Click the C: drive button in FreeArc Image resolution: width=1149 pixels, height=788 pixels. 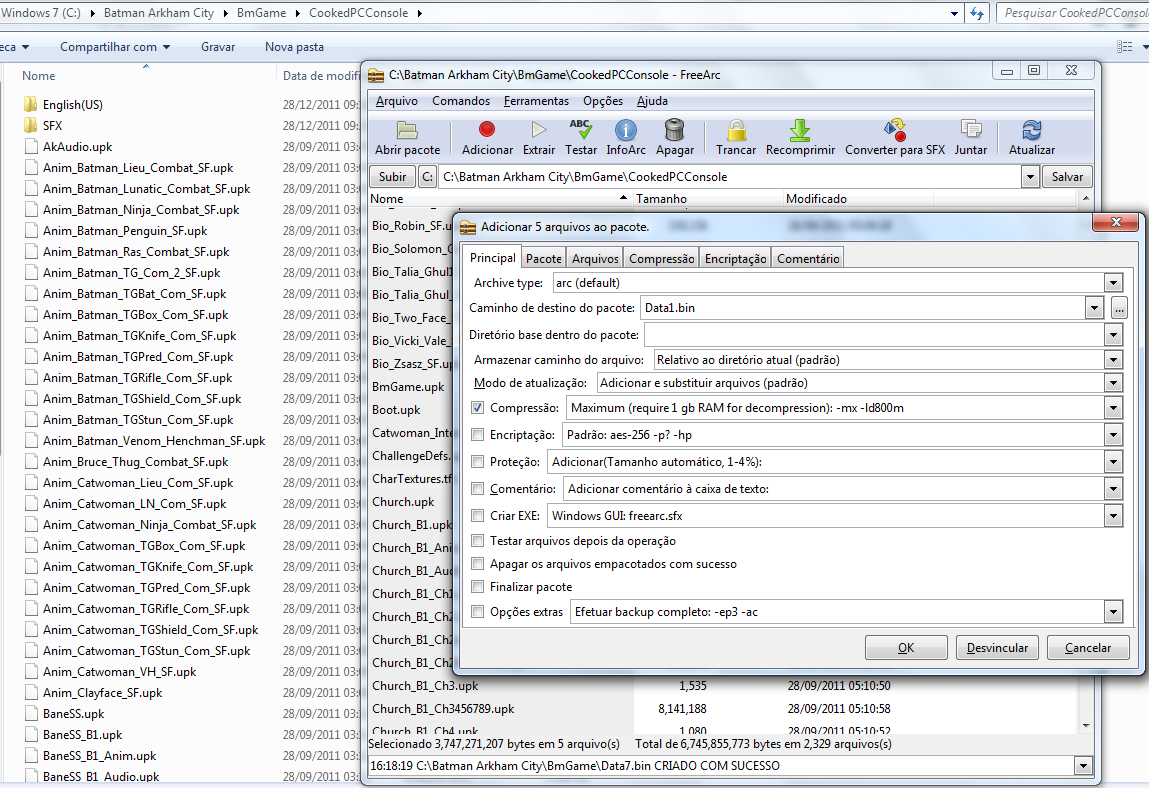click(x=427, y=177)
